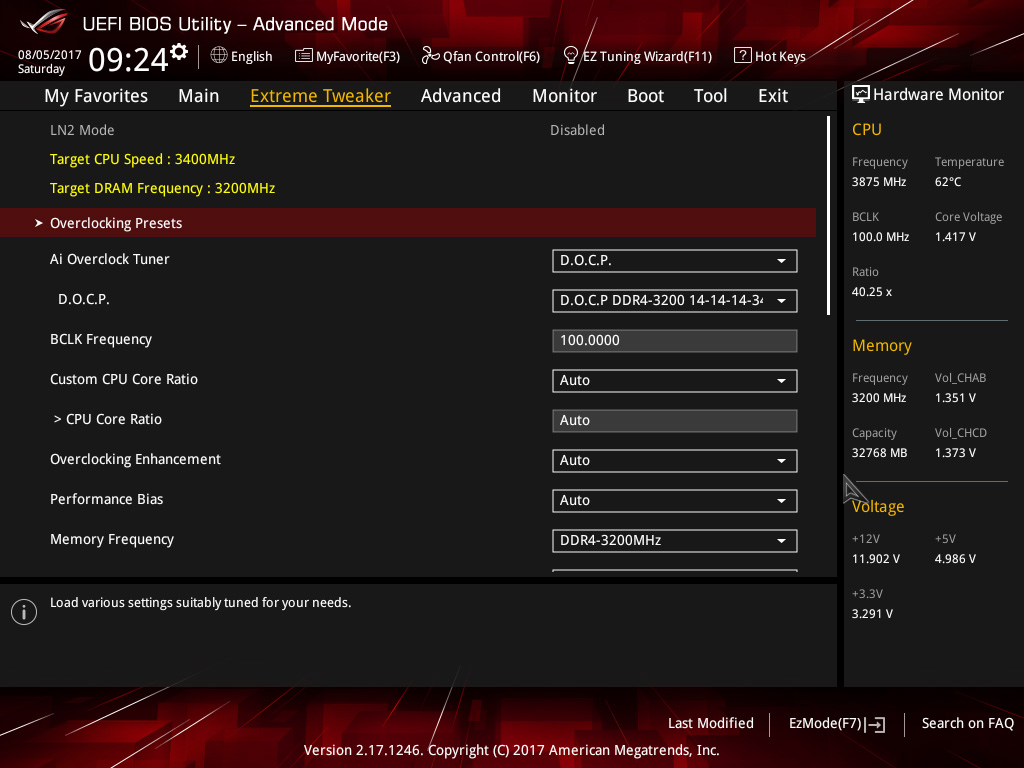The image size is (1024, 768).
Task: Switch to the Boot tab
Action: [x=645, y=96]
